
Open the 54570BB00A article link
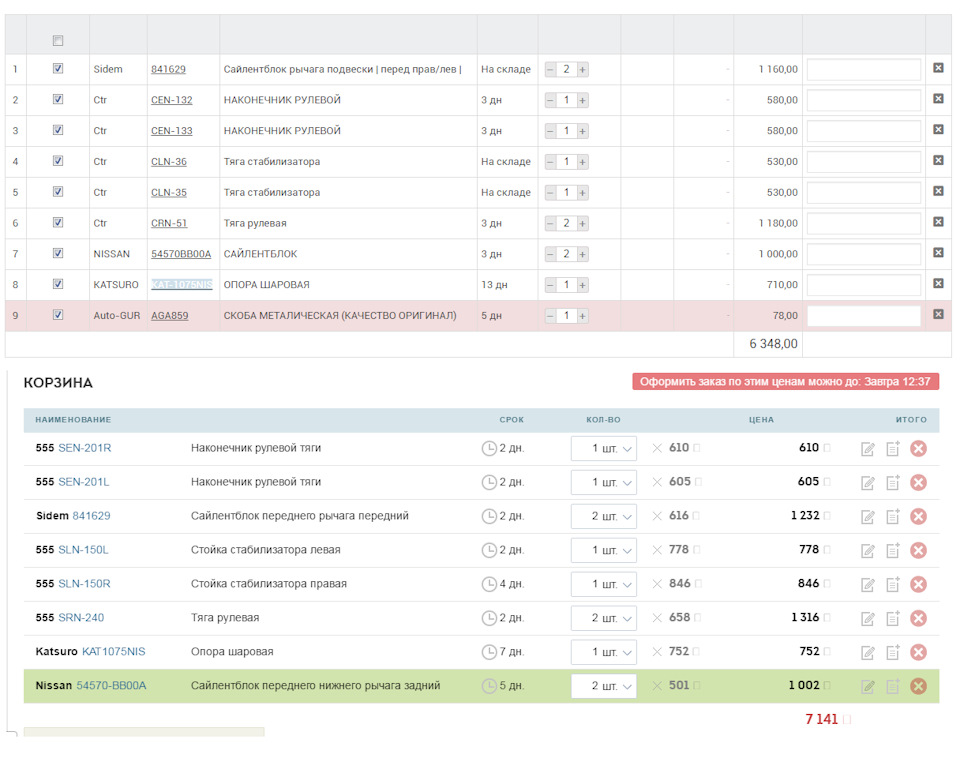coord(181,254)
